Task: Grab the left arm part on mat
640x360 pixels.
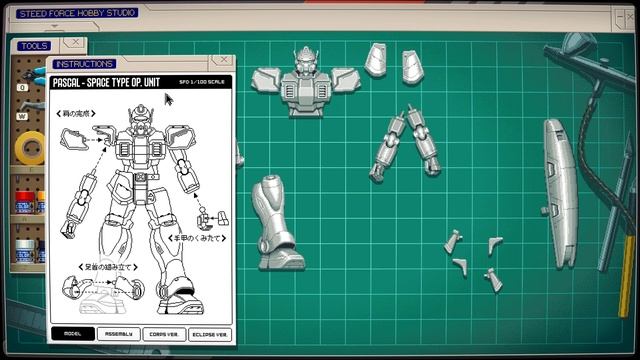Action: (x=388, y=147)
